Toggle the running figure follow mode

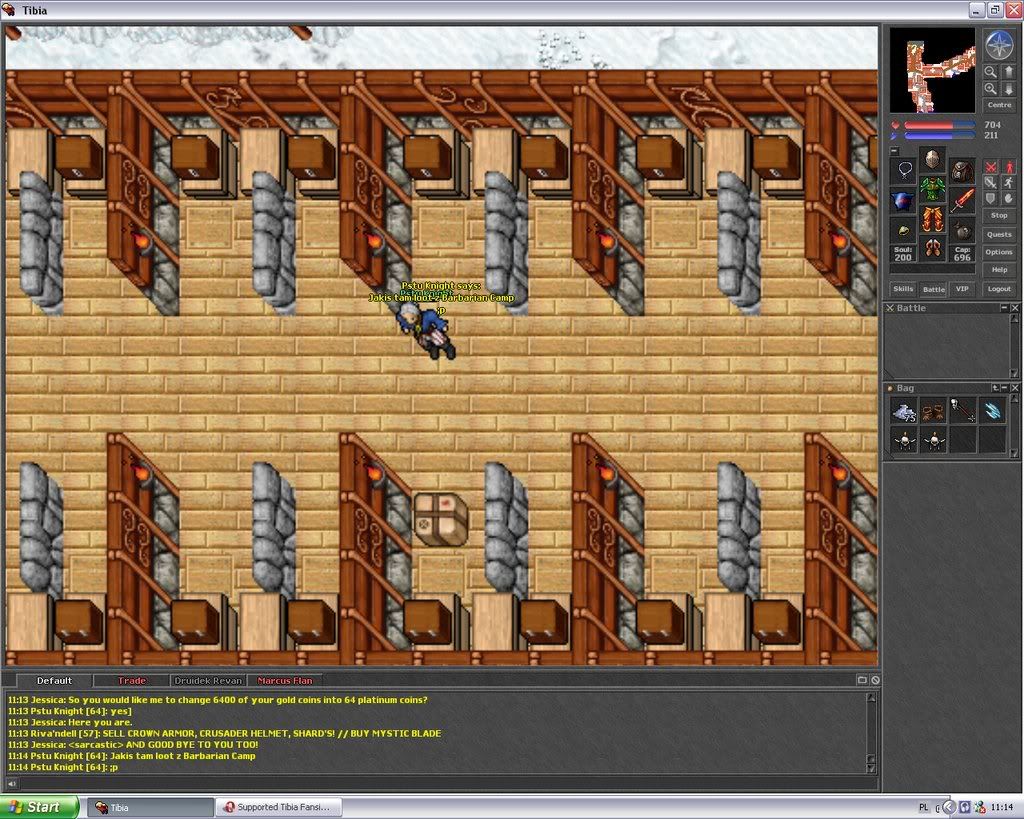point(1008,183)
